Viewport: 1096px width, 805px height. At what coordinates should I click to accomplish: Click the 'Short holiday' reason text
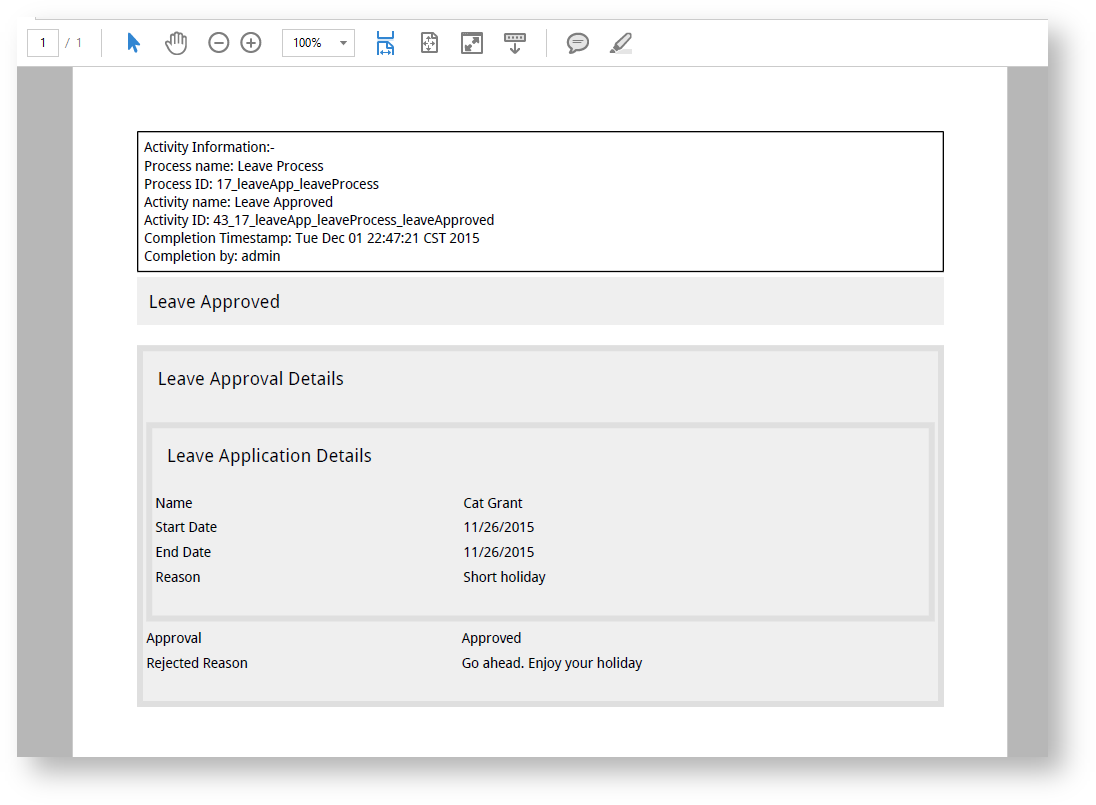pyautogui.click(x=504, y=577)
